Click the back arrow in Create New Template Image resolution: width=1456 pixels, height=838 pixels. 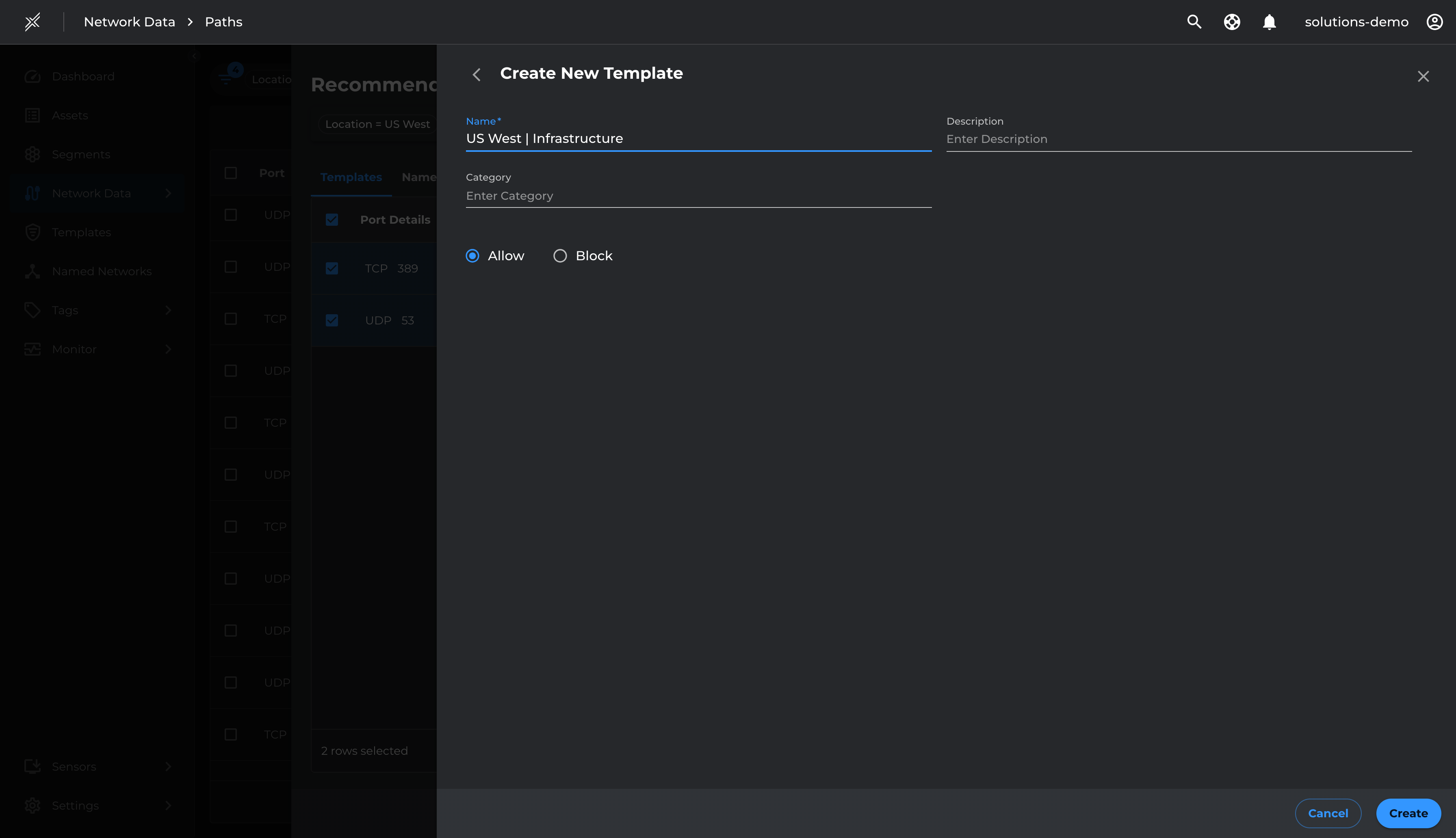(x=476, y=75)
